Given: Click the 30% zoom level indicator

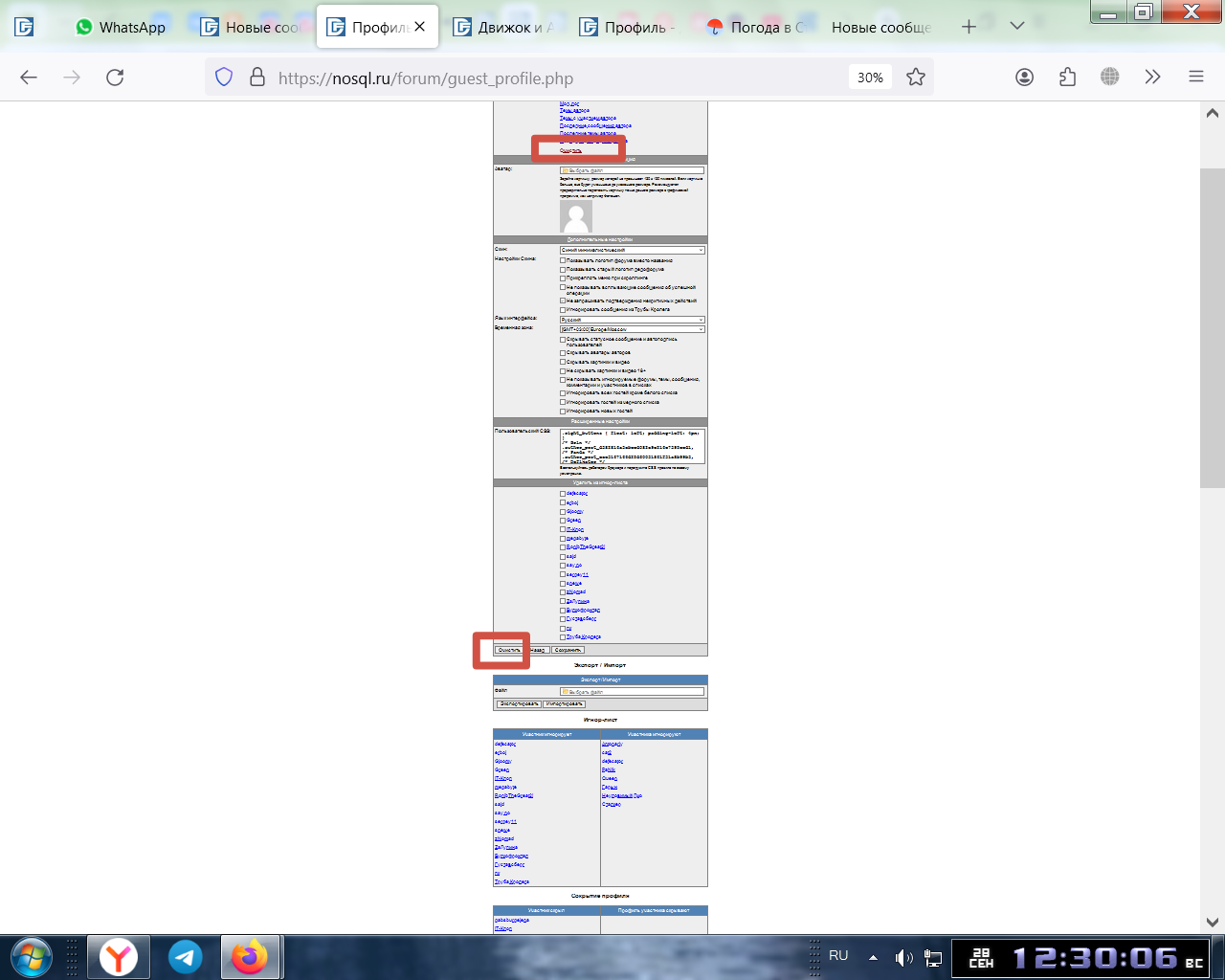Looking at the screenshot, I should pyautogui.click(x=870, y=78).
